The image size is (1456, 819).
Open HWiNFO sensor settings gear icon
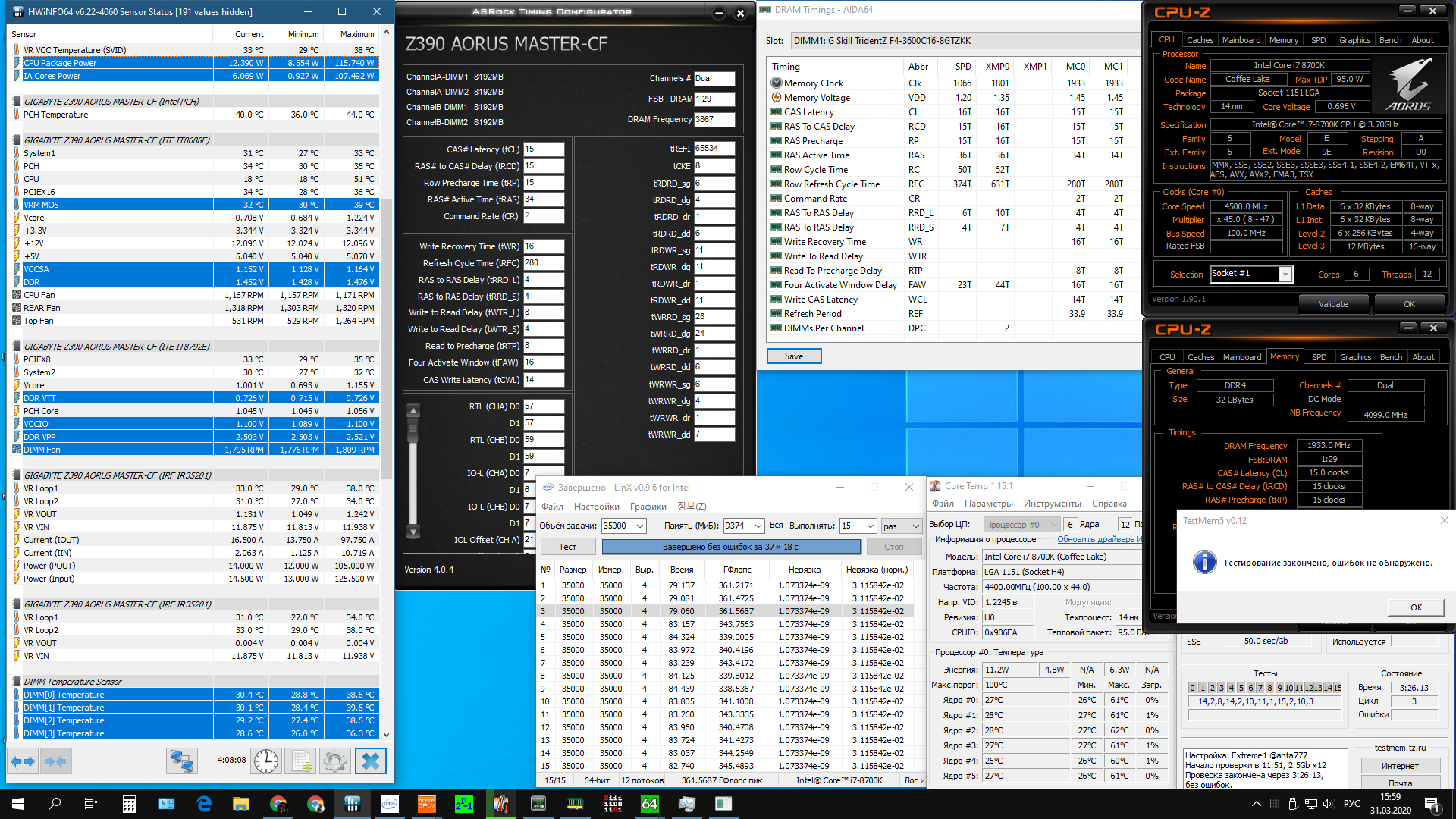point(335,761)
